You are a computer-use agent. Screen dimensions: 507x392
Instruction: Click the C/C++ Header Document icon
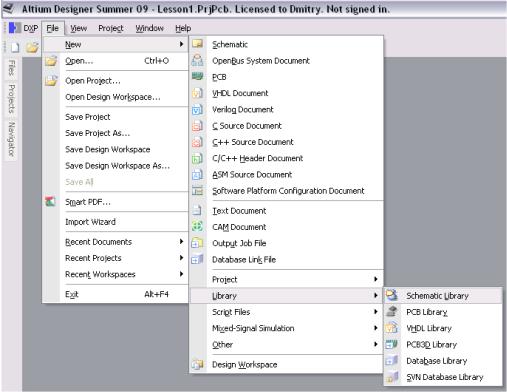click(197, 158)
